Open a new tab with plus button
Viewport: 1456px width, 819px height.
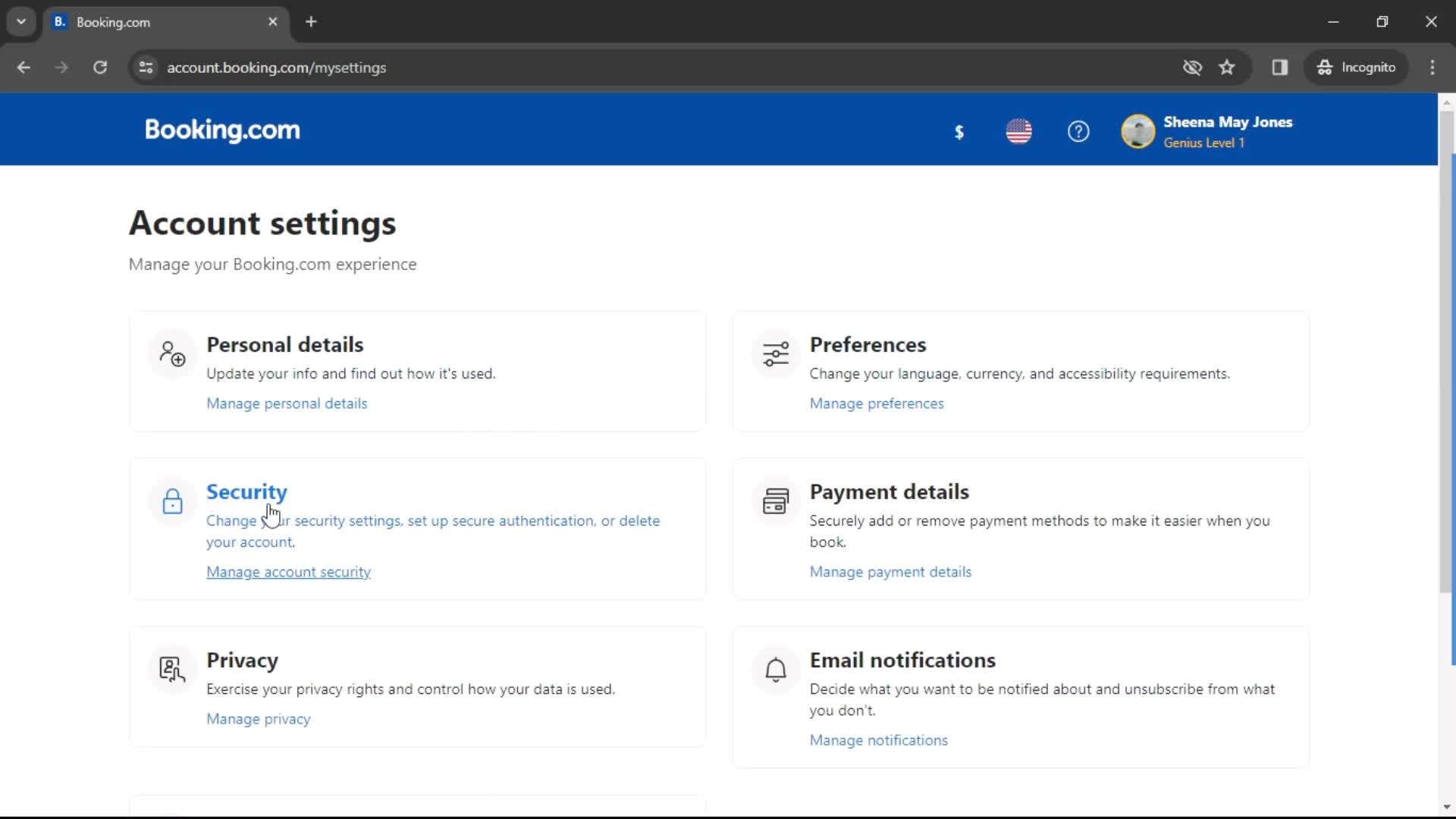click(311, 22)
